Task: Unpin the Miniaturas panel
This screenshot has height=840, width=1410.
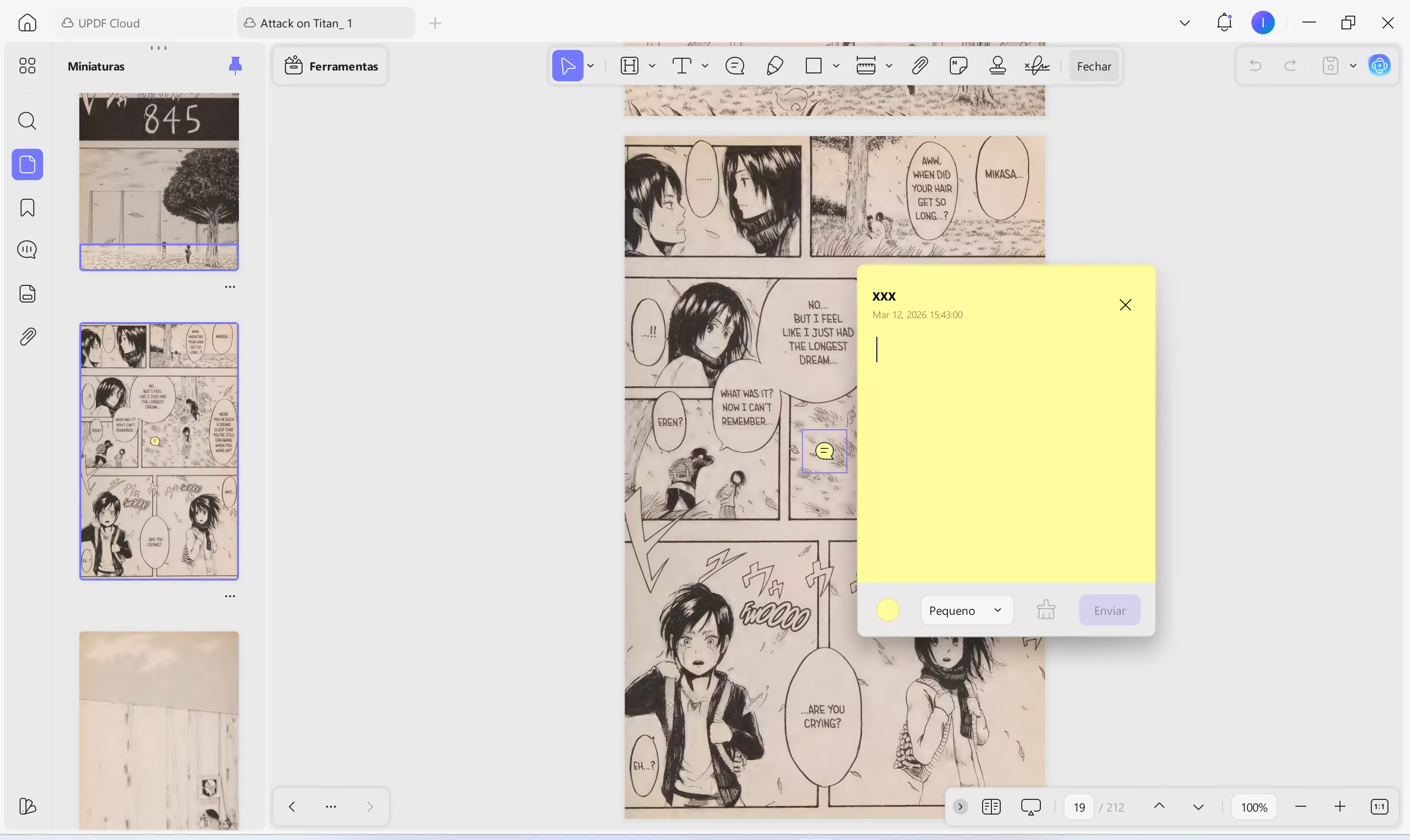Action: (x=235, y=66)
